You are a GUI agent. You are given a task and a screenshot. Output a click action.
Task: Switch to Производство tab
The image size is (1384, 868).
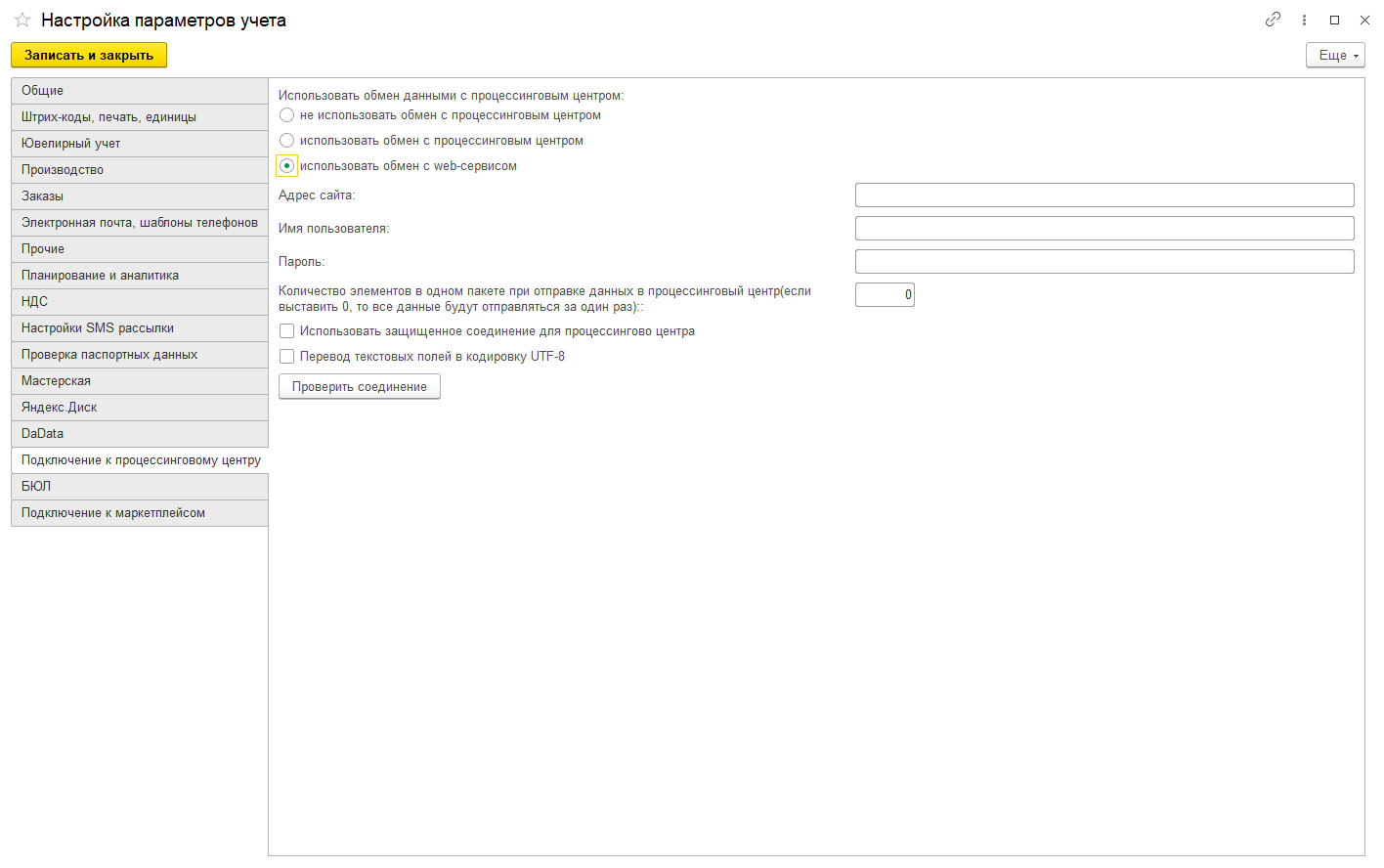pyautogui.click(x=140, y=170)
